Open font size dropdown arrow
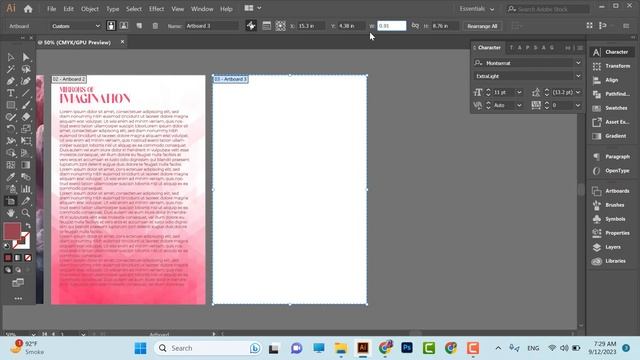640x360 pixels. [x=519, y=93]
